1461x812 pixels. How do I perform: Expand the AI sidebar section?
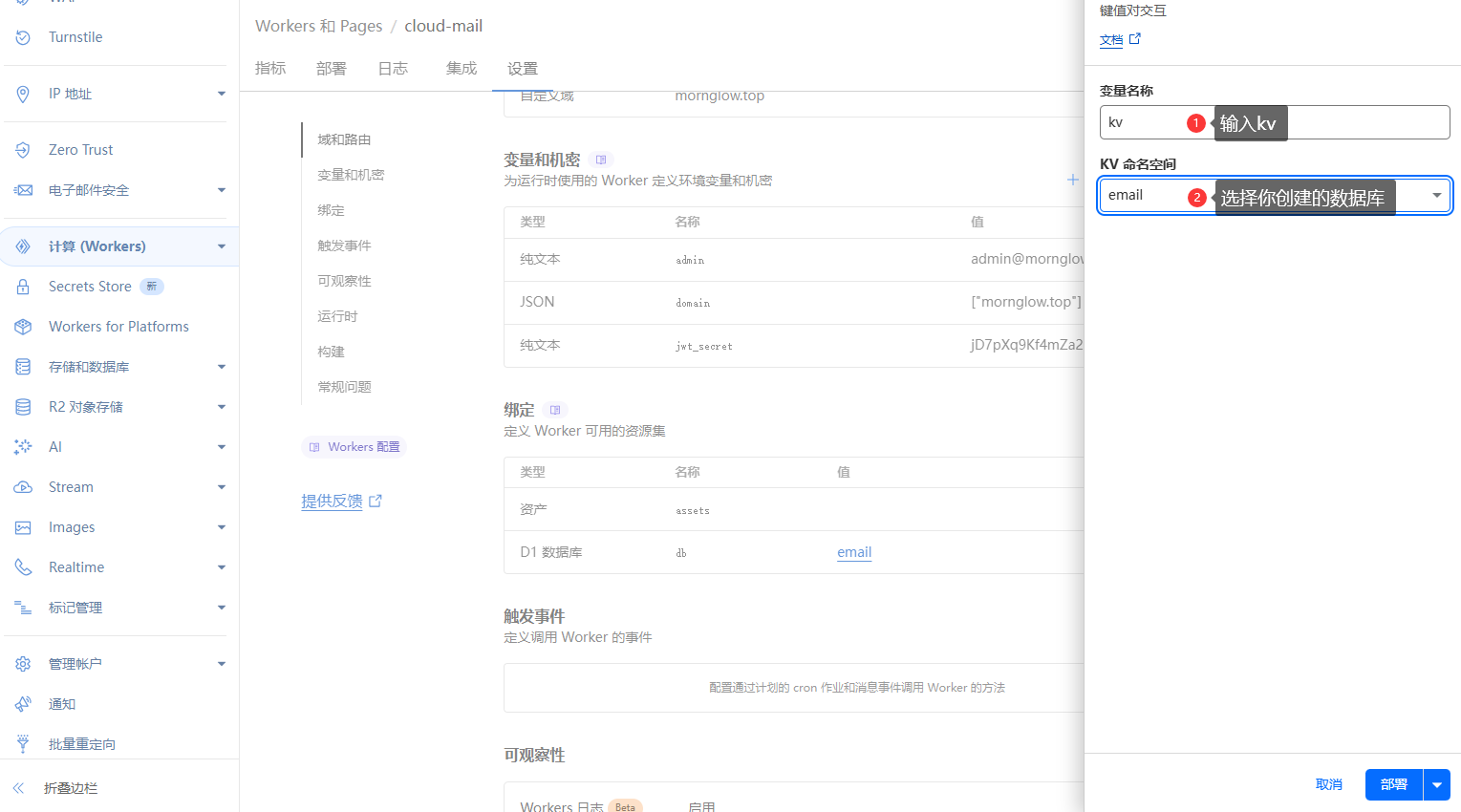[221, 447]
